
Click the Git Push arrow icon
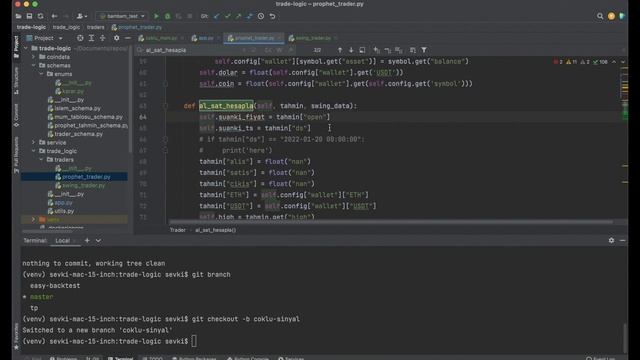(238, 16)
